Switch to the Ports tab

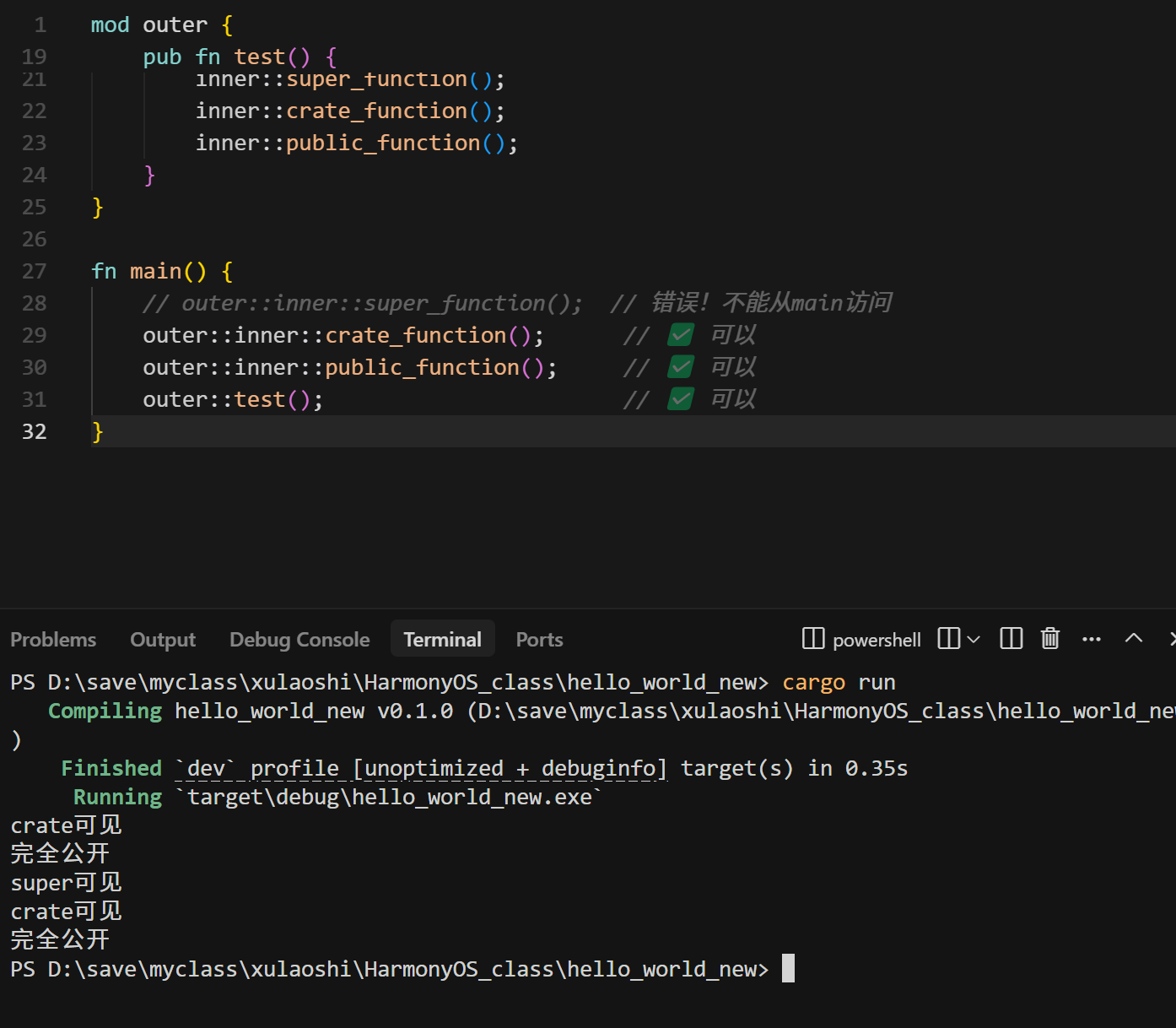(x=540, y=640)
